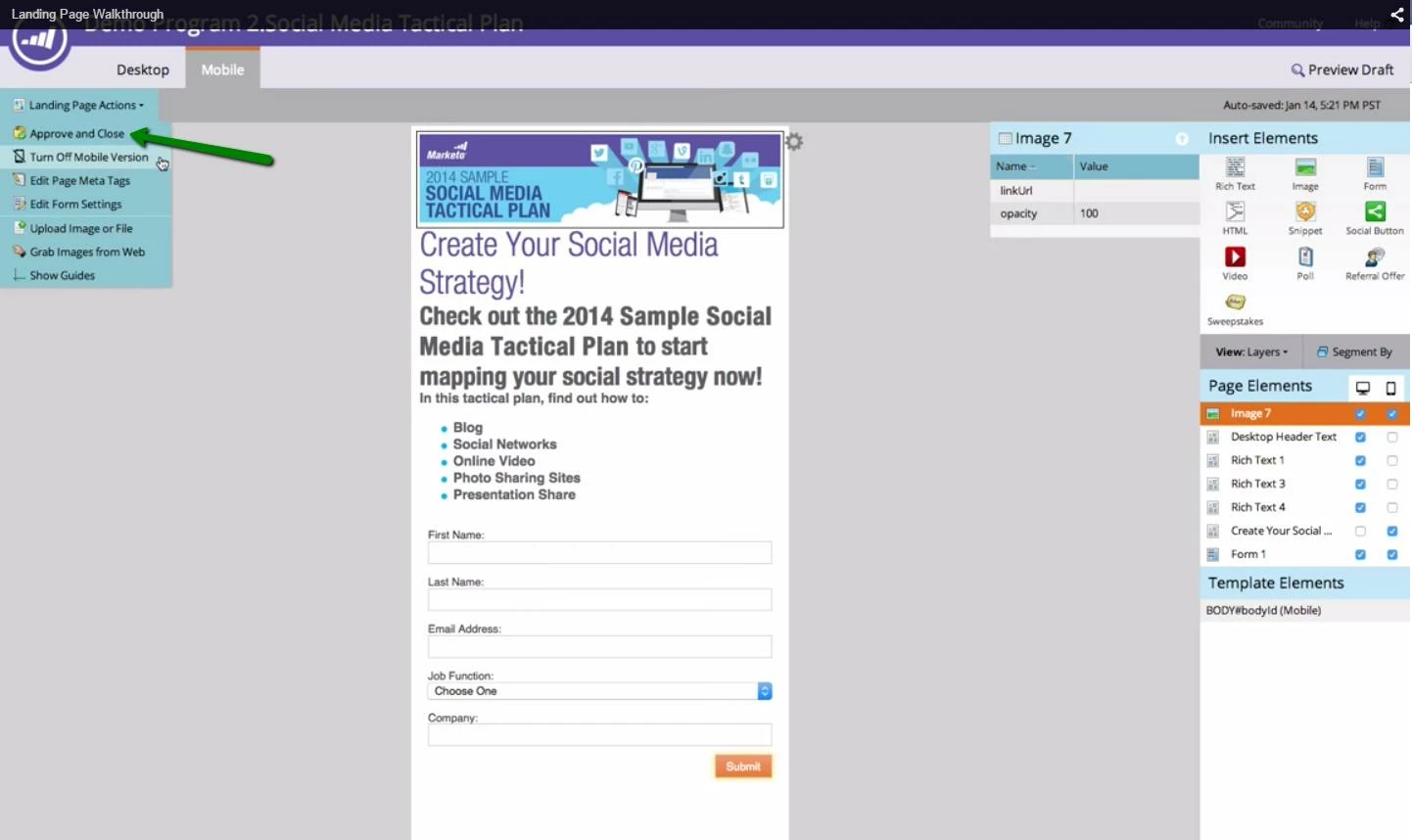Insert a Rich Text element

(1235, 173)
